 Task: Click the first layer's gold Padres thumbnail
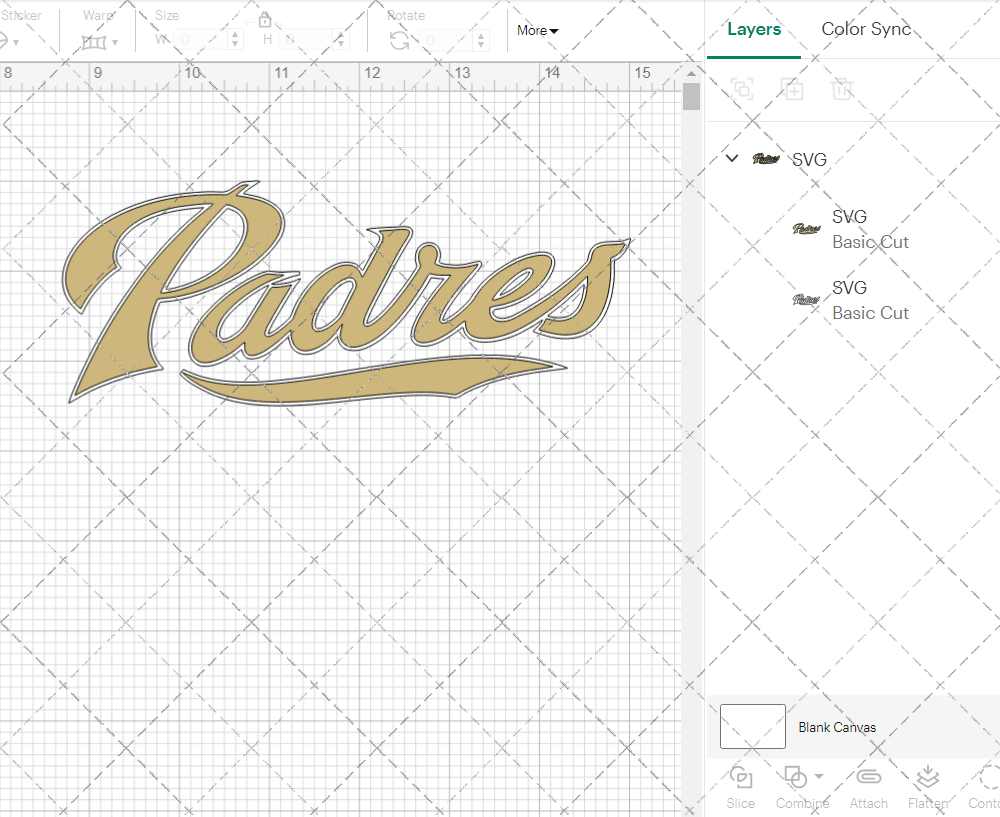[807, 229]
